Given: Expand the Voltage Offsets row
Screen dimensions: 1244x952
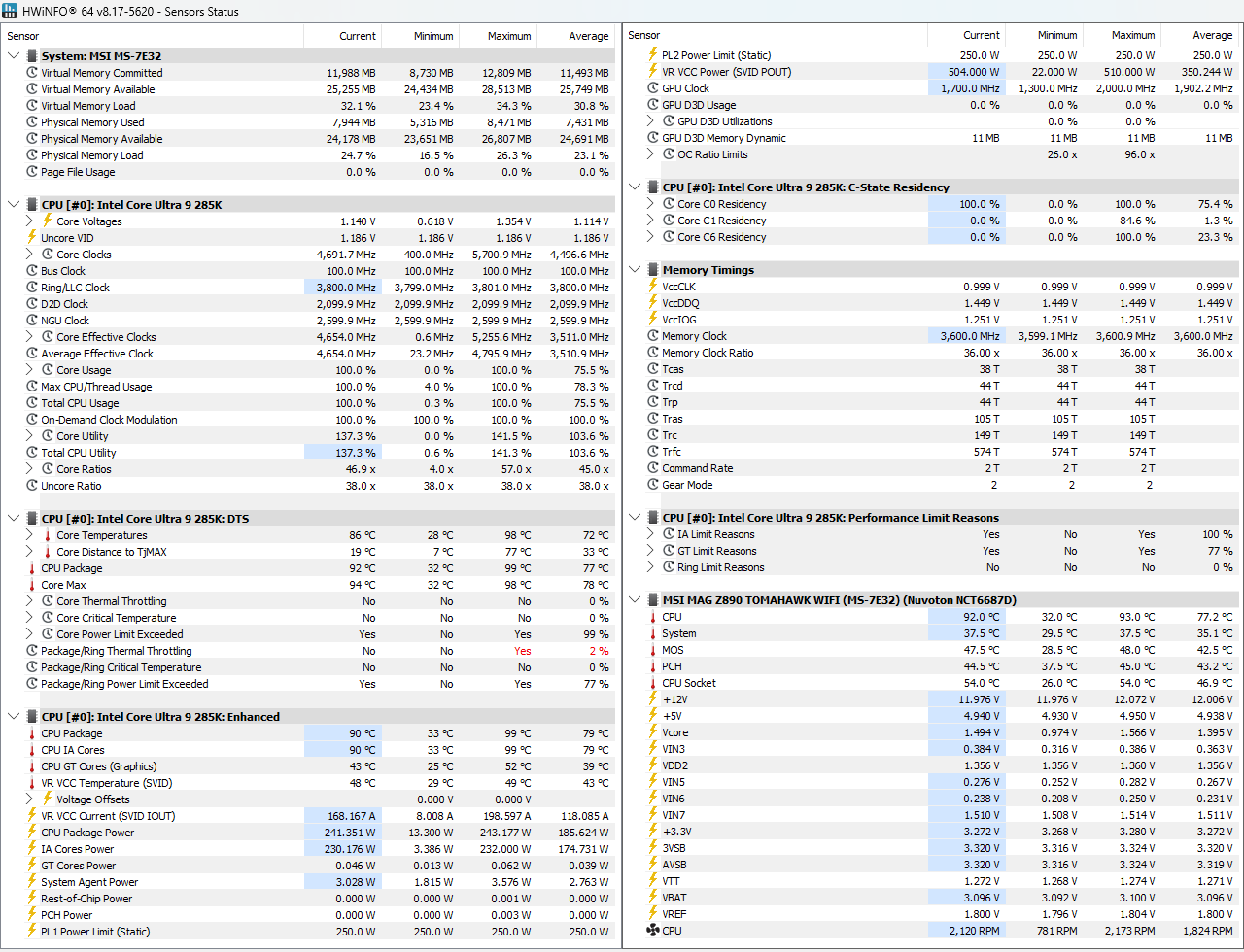Looking at the screenshot, I should (30, 799).
